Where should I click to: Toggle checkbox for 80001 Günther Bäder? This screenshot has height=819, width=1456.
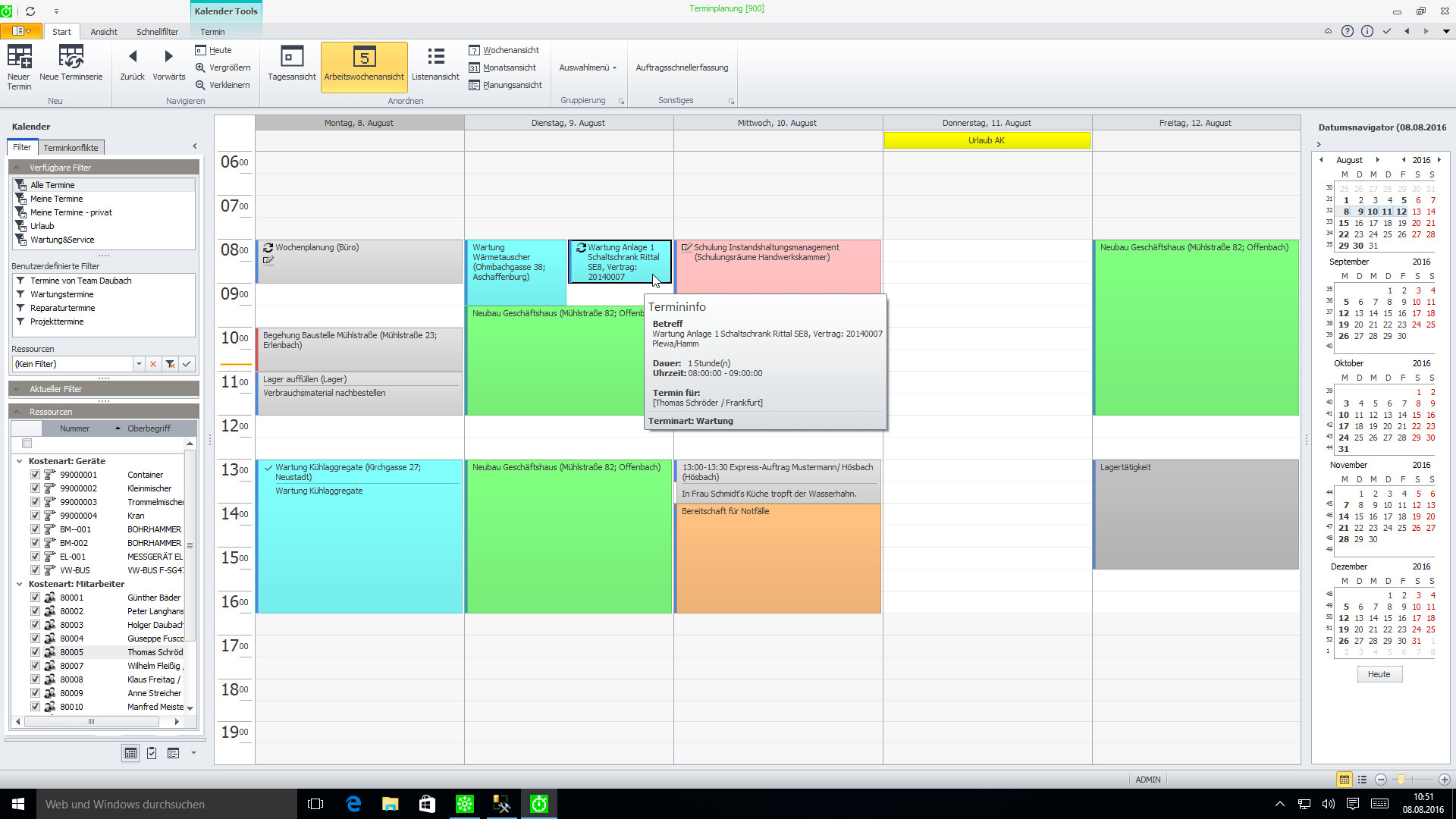click(35, 598)
